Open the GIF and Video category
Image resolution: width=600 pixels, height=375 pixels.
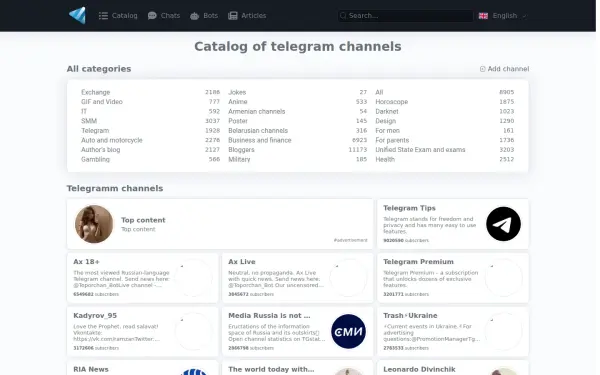102,102
